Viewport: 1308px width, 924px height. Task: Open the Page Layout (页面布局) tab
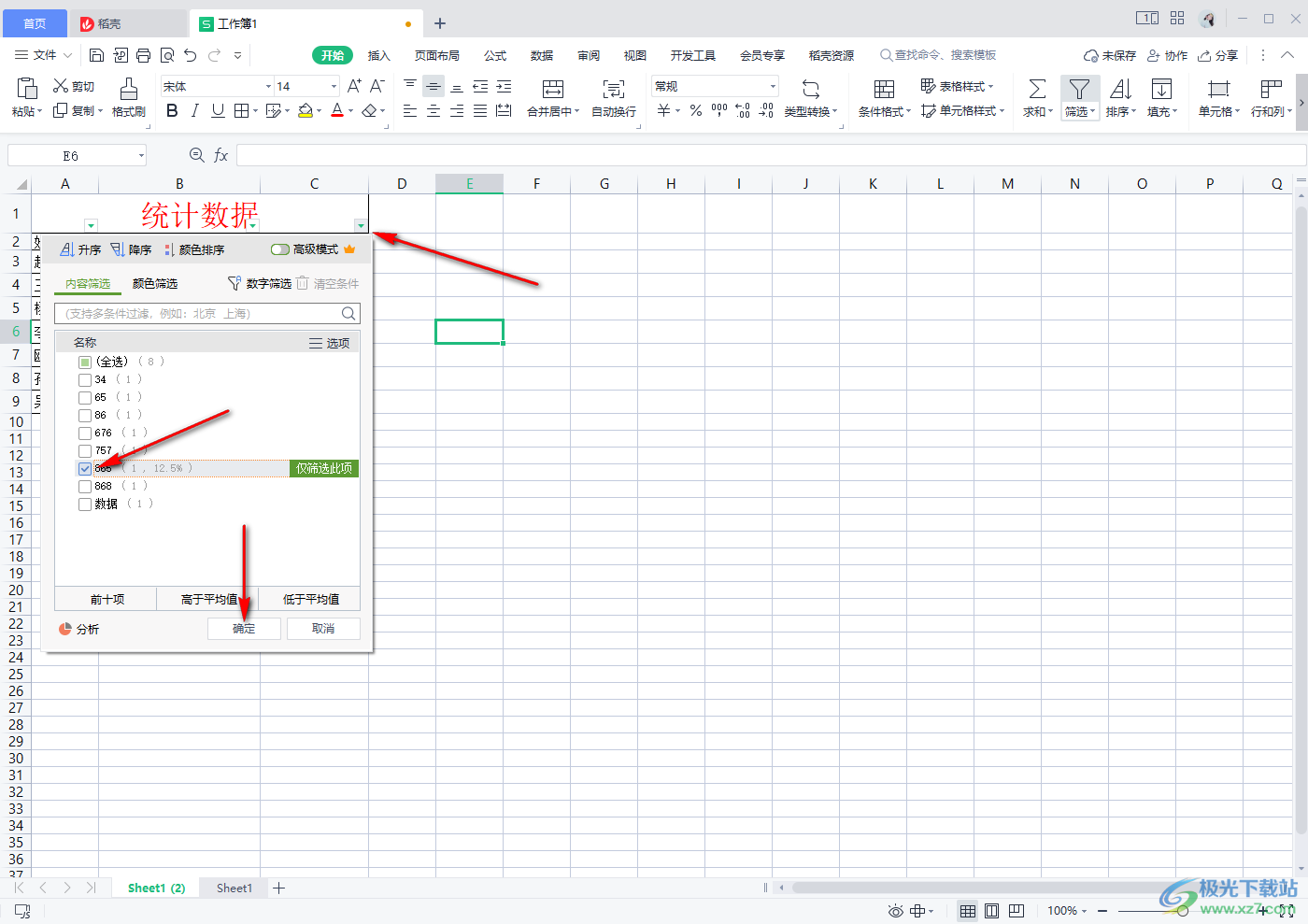[437, 55]
